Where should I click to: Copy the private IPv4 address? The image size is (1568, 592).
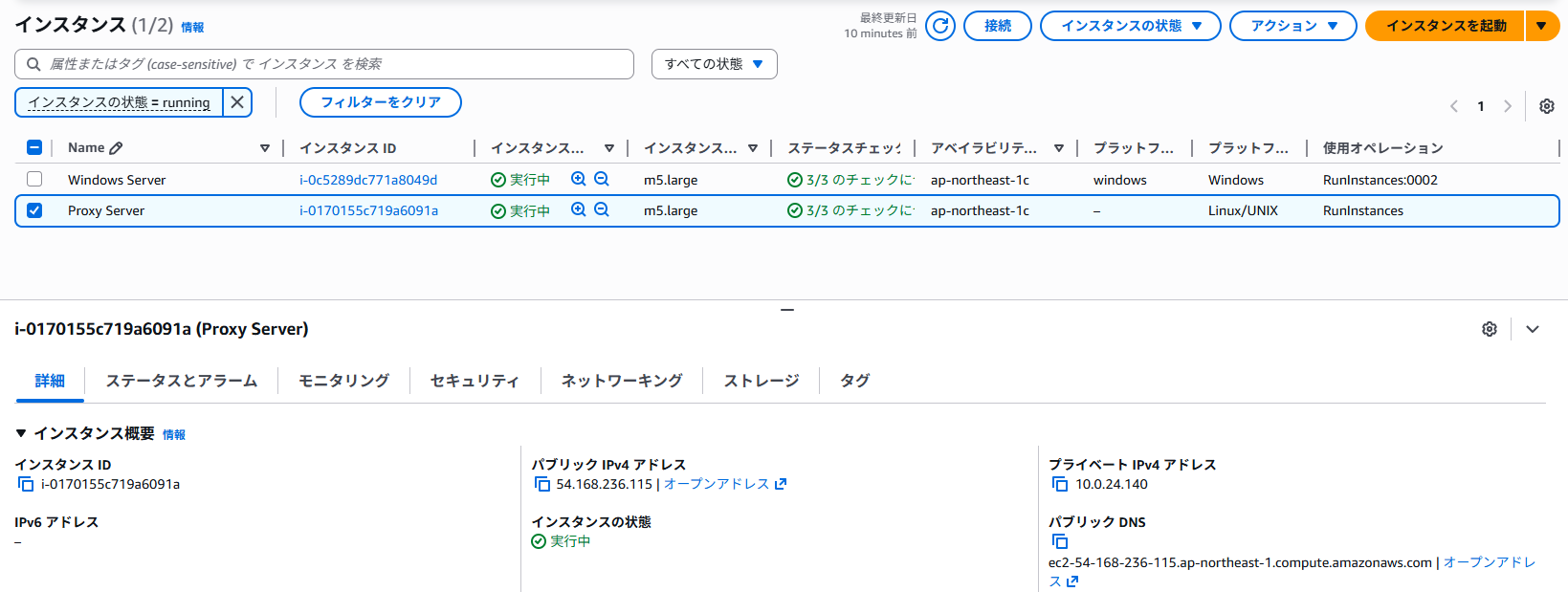pyautogui.click(x=1060, y=485)
